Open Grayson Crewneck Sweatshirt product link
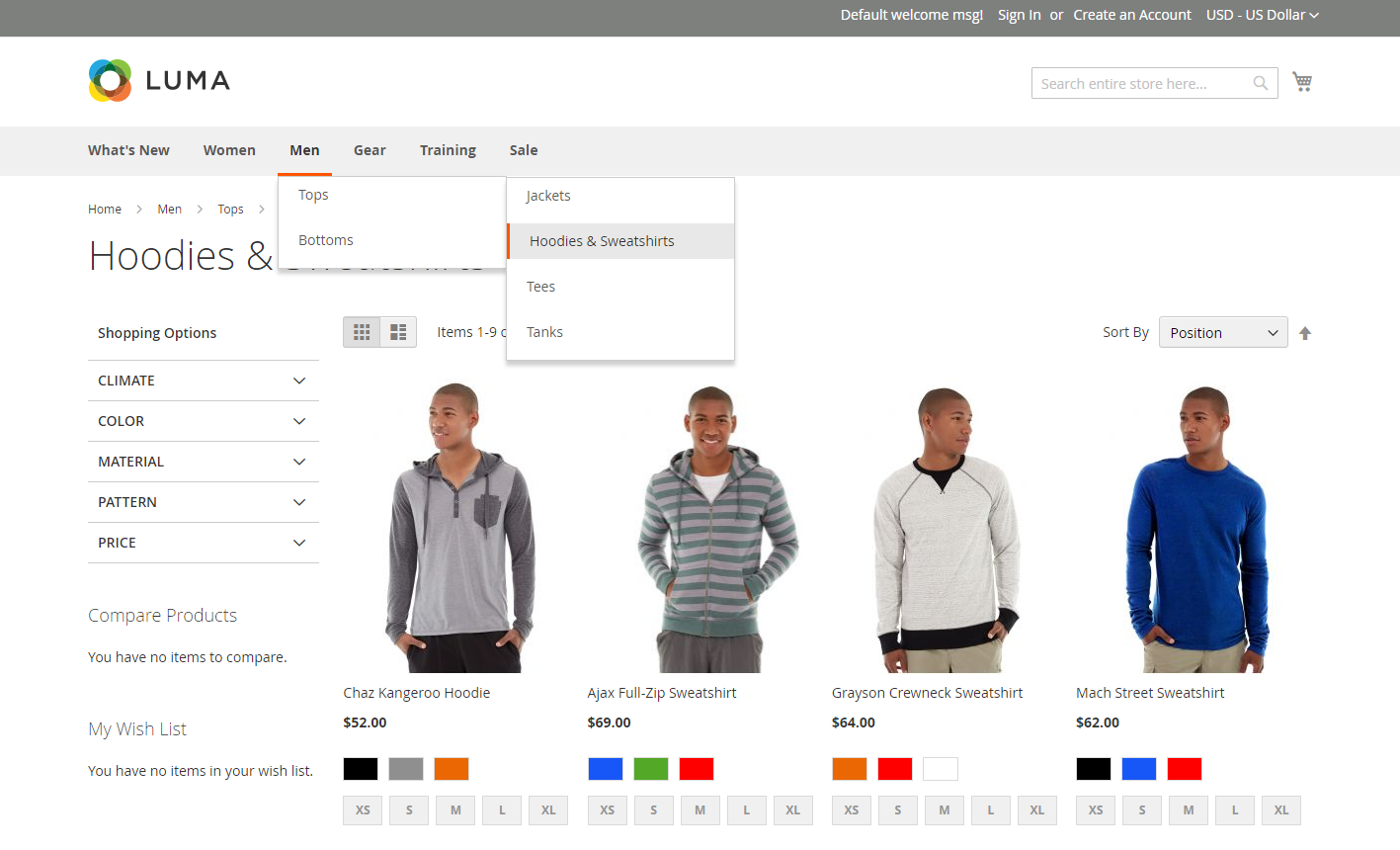Screen dimensions: 1400x850 928,693
